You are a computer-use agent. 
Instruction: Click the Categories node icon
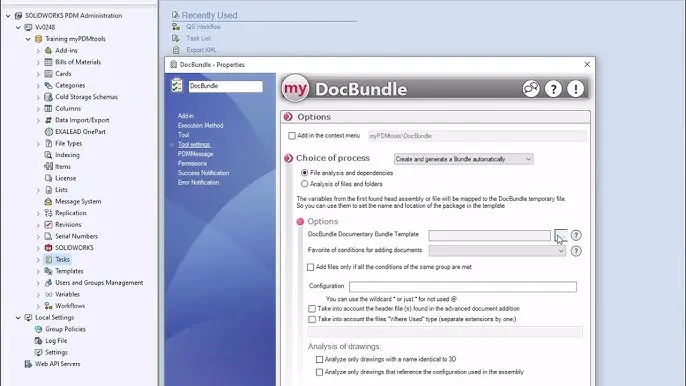[49, 85]
